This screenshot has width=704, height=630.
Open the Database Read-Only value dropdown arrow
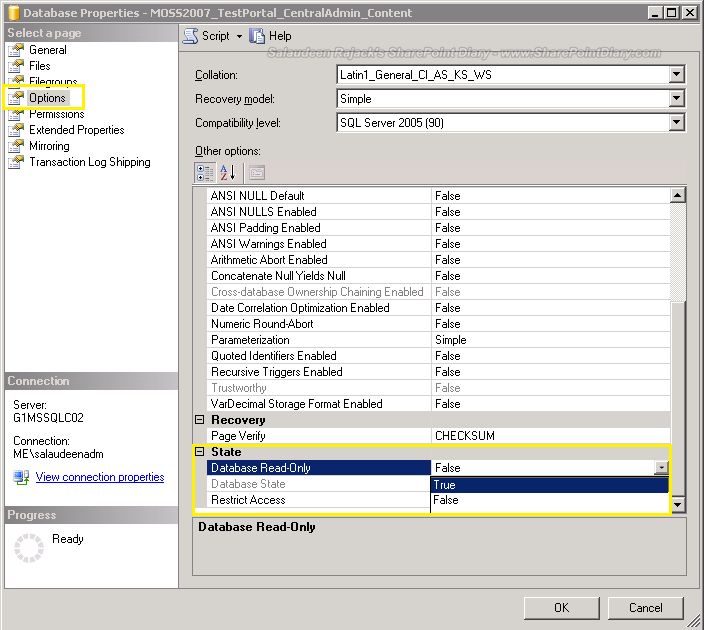point(661,468)
